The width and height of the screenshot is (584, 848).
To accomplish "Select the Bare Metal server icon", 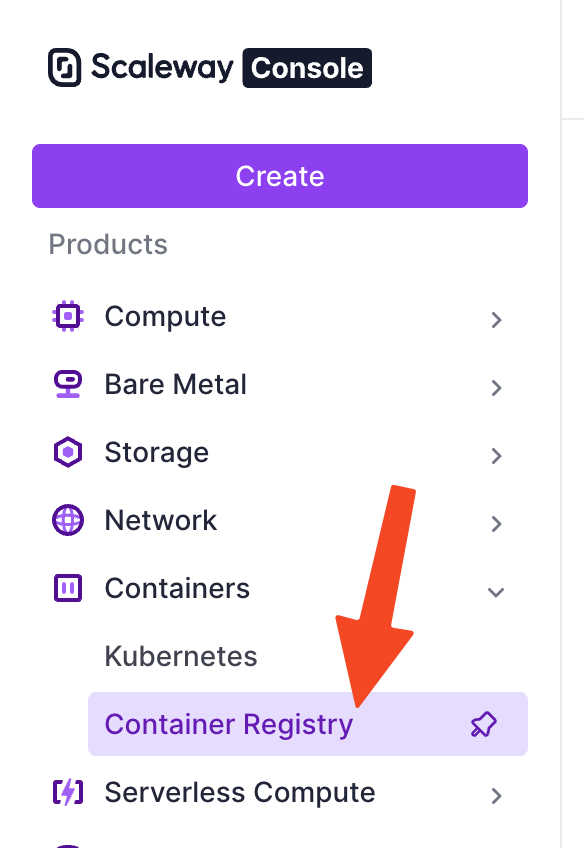I will 67,384.
